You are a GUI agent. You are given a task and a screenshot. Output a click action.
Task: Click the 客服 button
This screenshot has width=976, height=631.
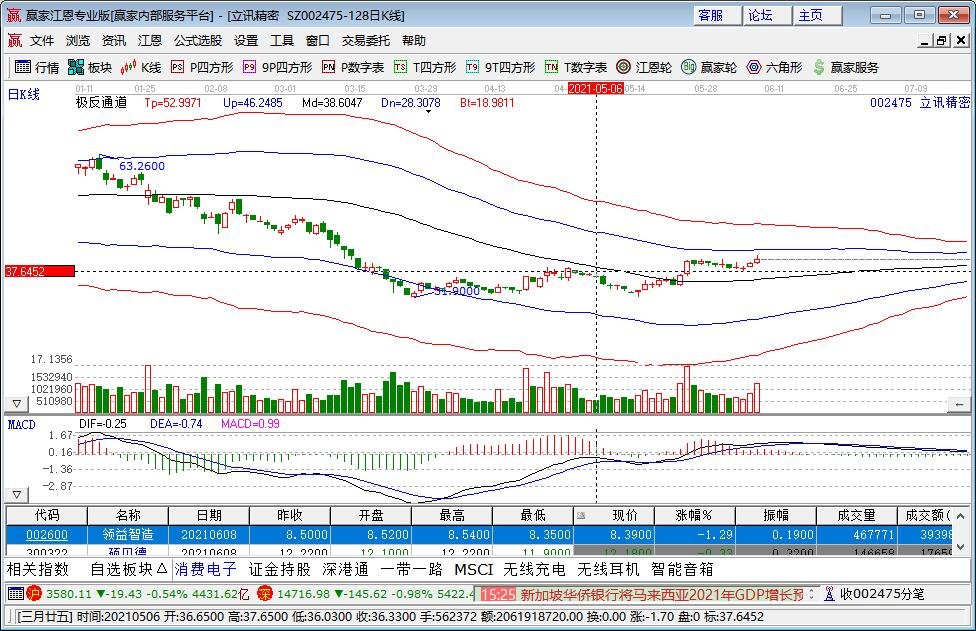(717, 15)
